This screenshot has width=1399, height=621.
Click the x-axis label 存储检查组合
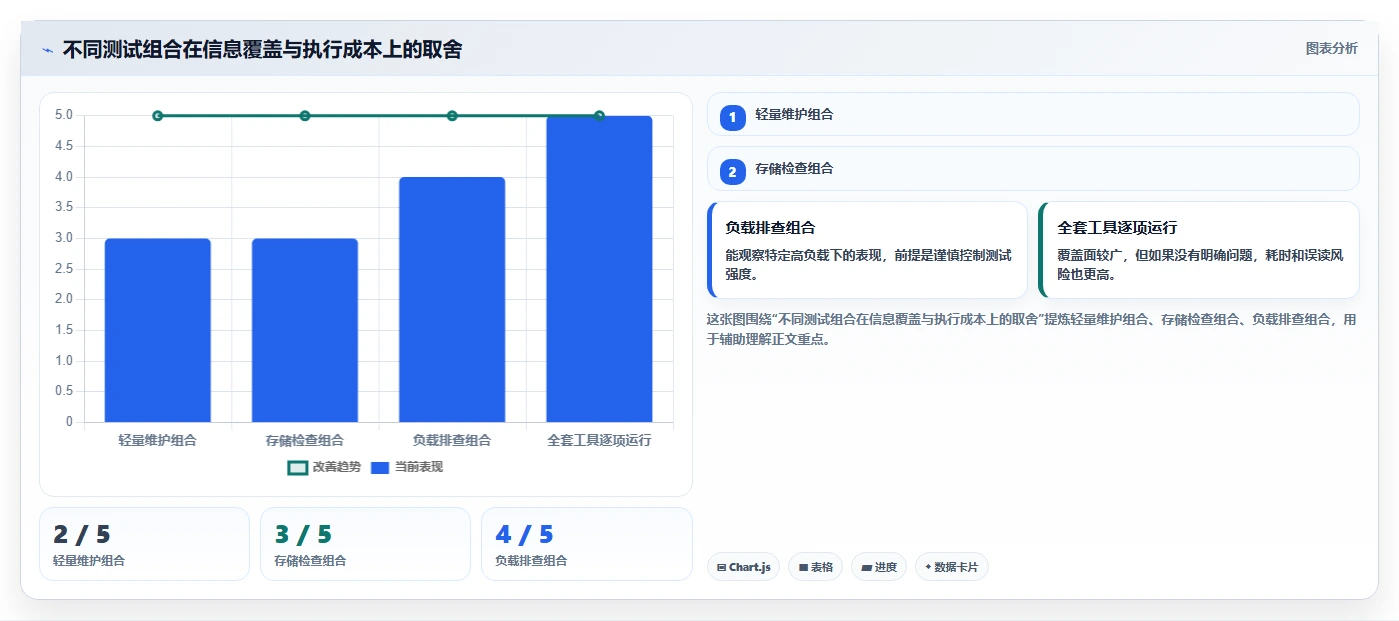click(305, 440)
